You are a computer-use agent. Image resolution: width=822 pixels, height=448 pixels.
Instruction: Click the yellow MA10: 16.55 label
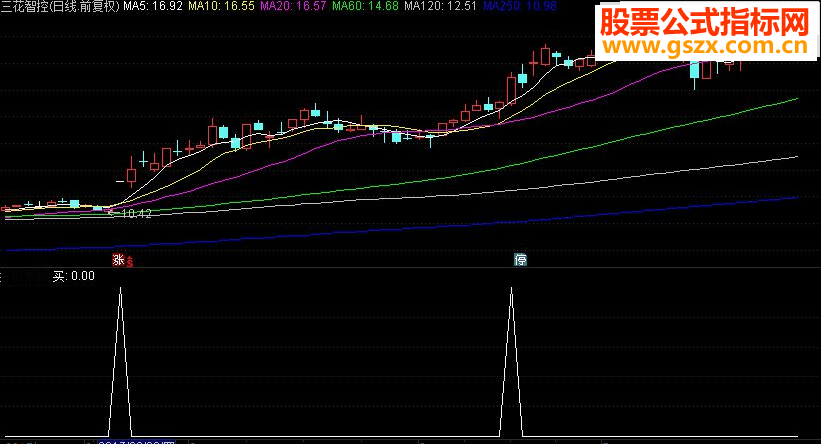click(221, 6)
